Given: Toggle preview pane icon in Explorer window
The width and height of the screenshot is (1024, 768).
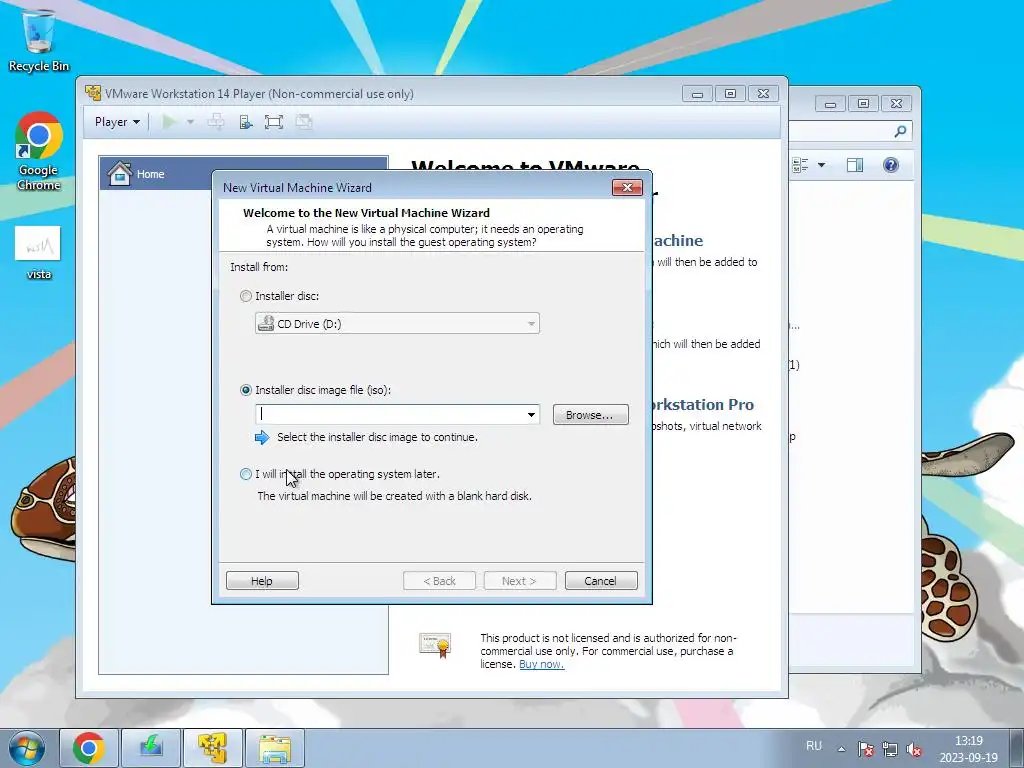Looking at the screenshot, I should pos(855,165).
